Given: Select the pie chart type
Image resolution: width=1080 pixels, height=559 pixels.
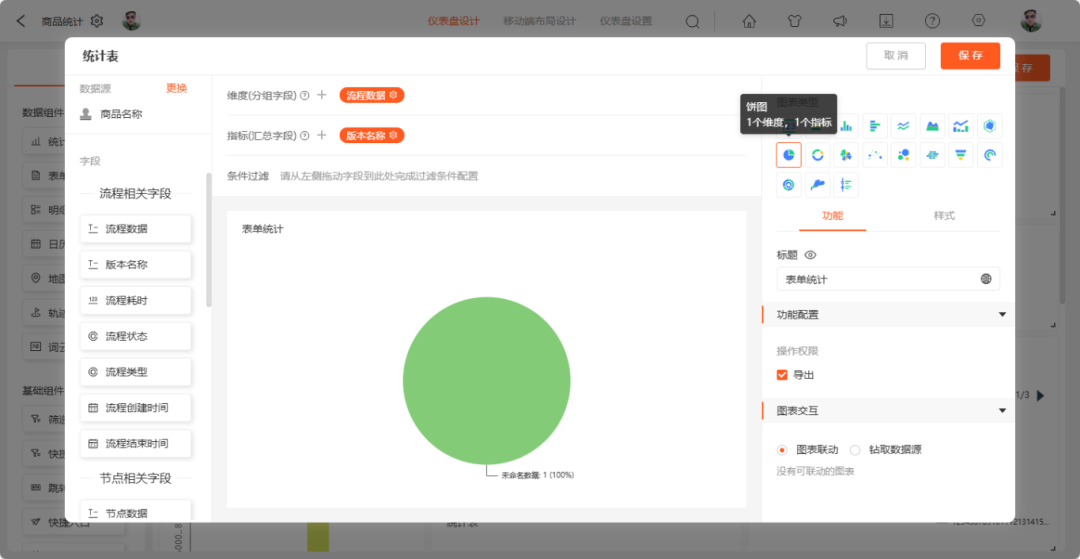Looking at the screenshot, I should [x=789, y=155].
